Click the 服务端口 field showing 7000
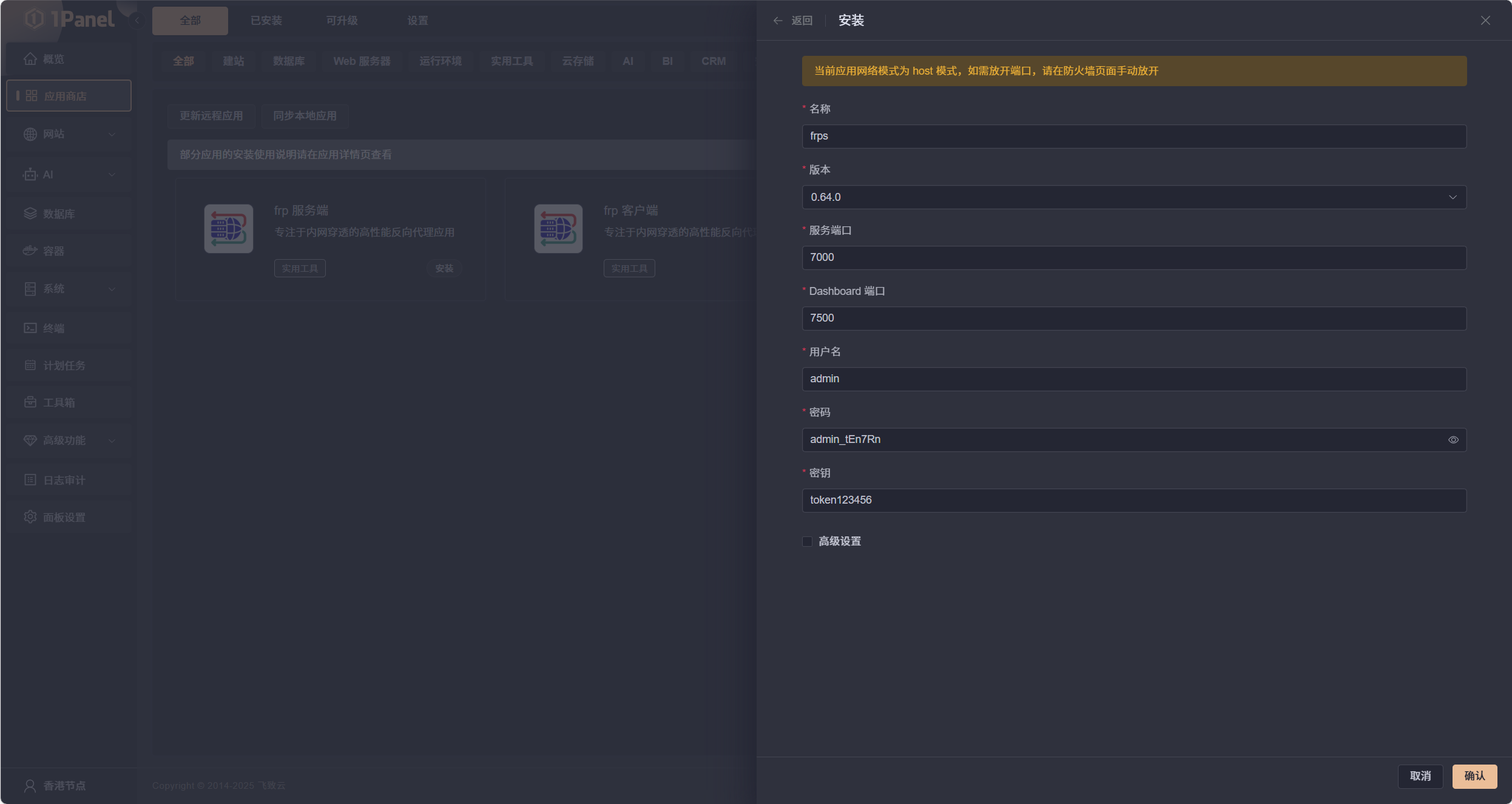 (x=1133, y=258)
